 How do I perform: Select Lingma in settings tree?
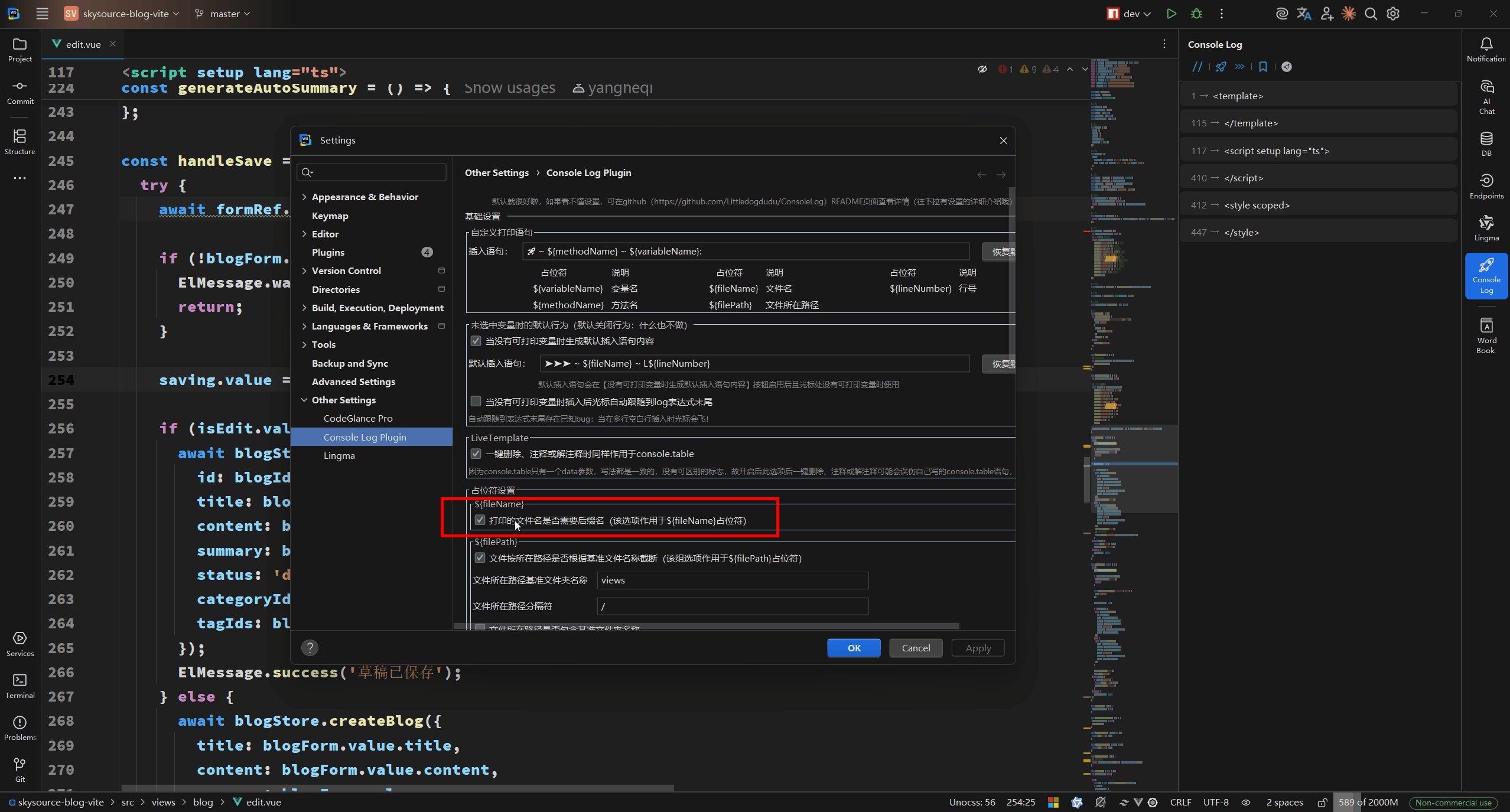(x=339, y=455)
